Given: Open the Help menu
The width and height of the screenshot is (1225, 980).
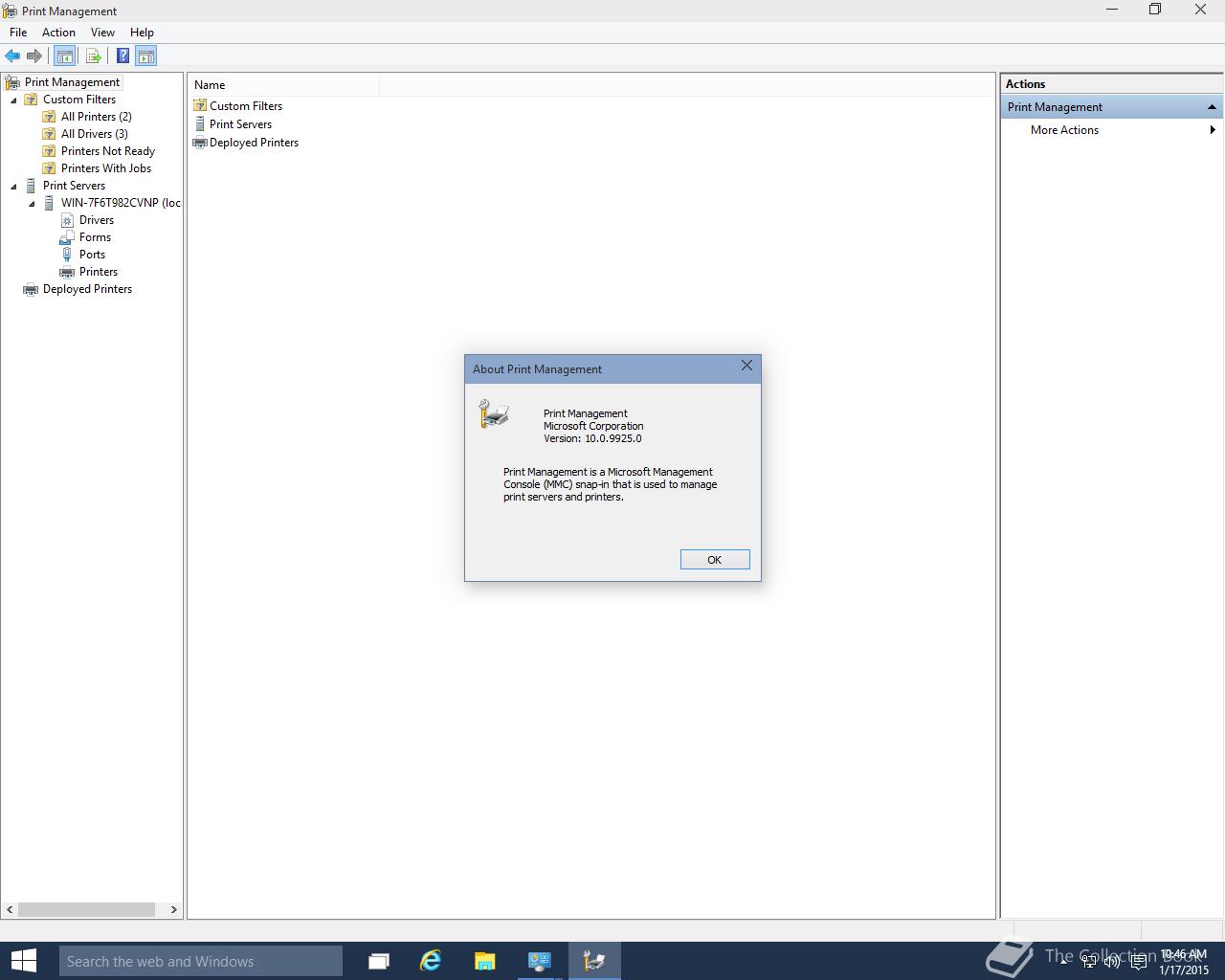Looking at the screenshot, I should 142,33.
